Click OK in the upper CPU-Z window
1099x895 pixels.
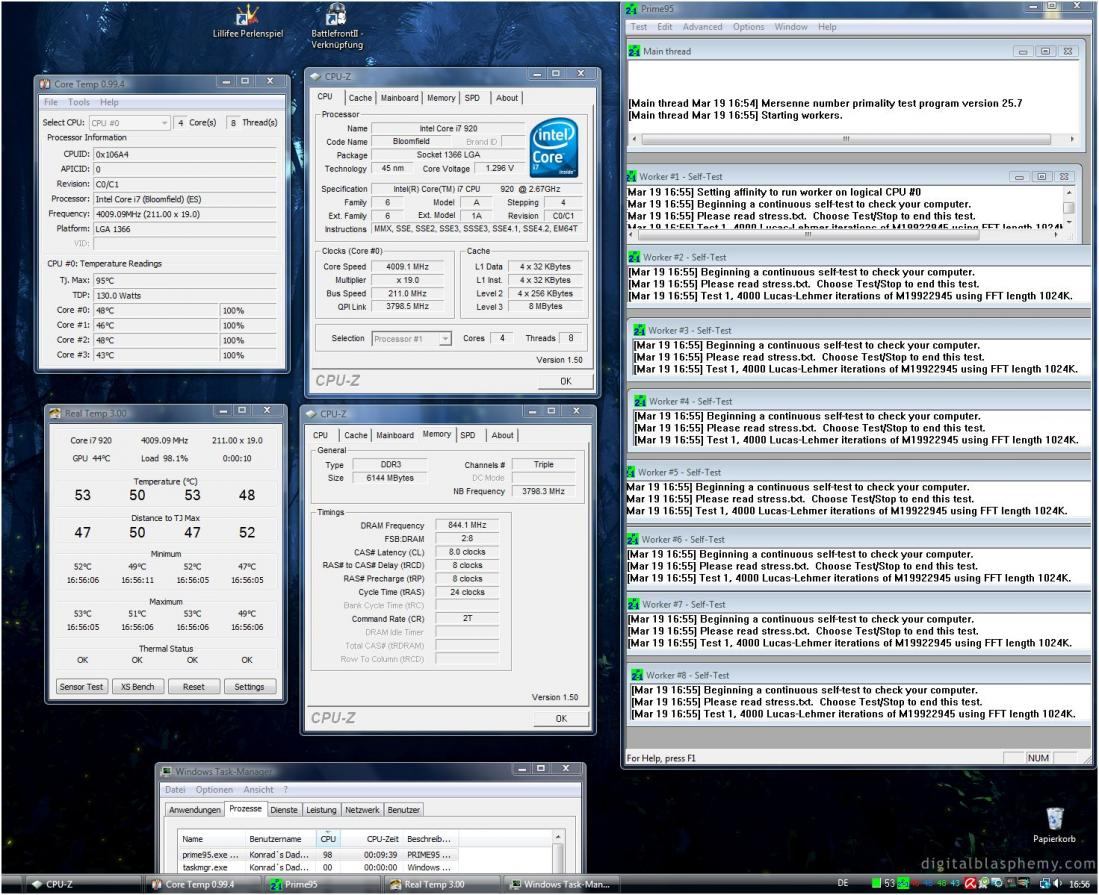[566, 381]
